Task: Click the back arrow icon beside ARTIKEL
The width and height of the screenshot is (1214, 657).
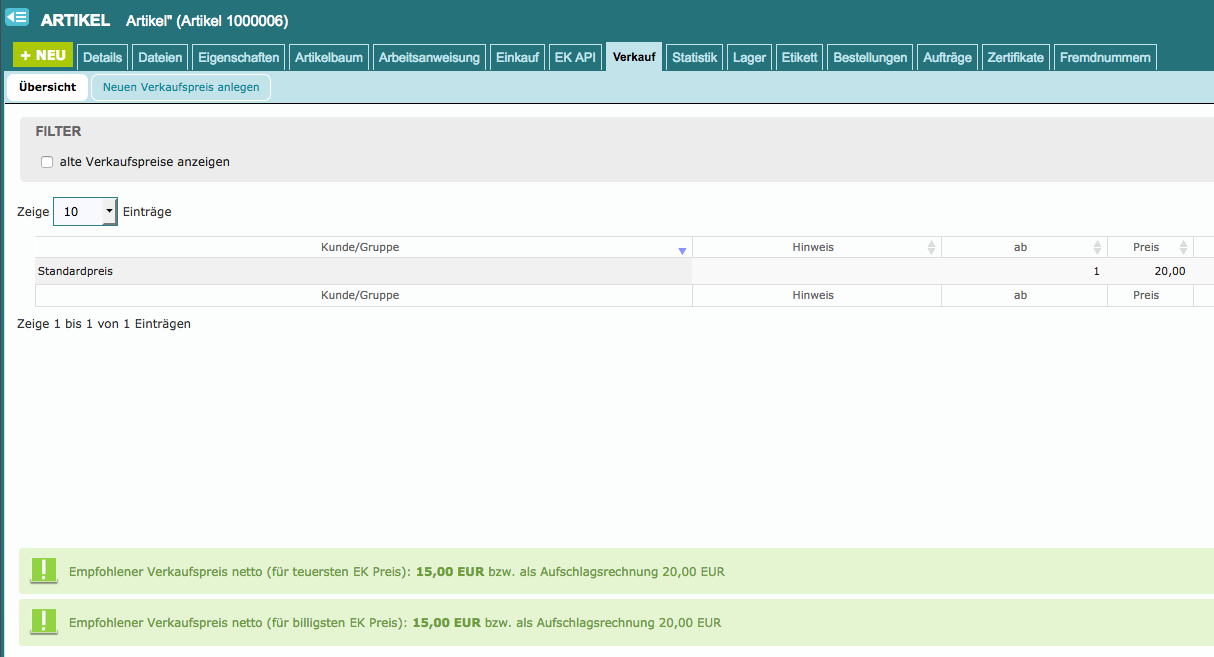Action: click(17, 17)
